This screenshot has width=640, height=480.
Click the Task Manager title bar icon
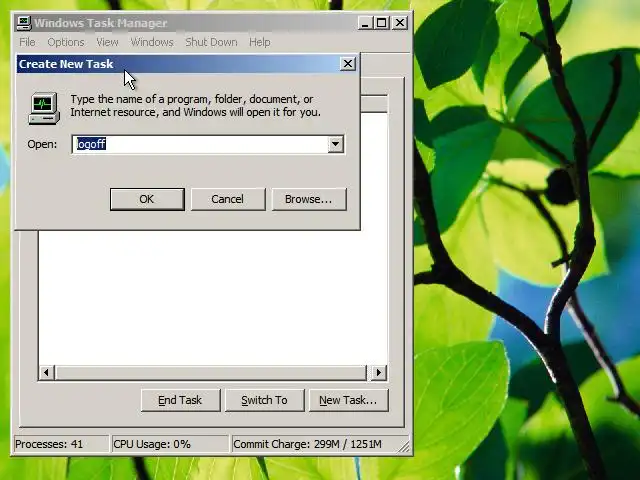click(24, 23)
